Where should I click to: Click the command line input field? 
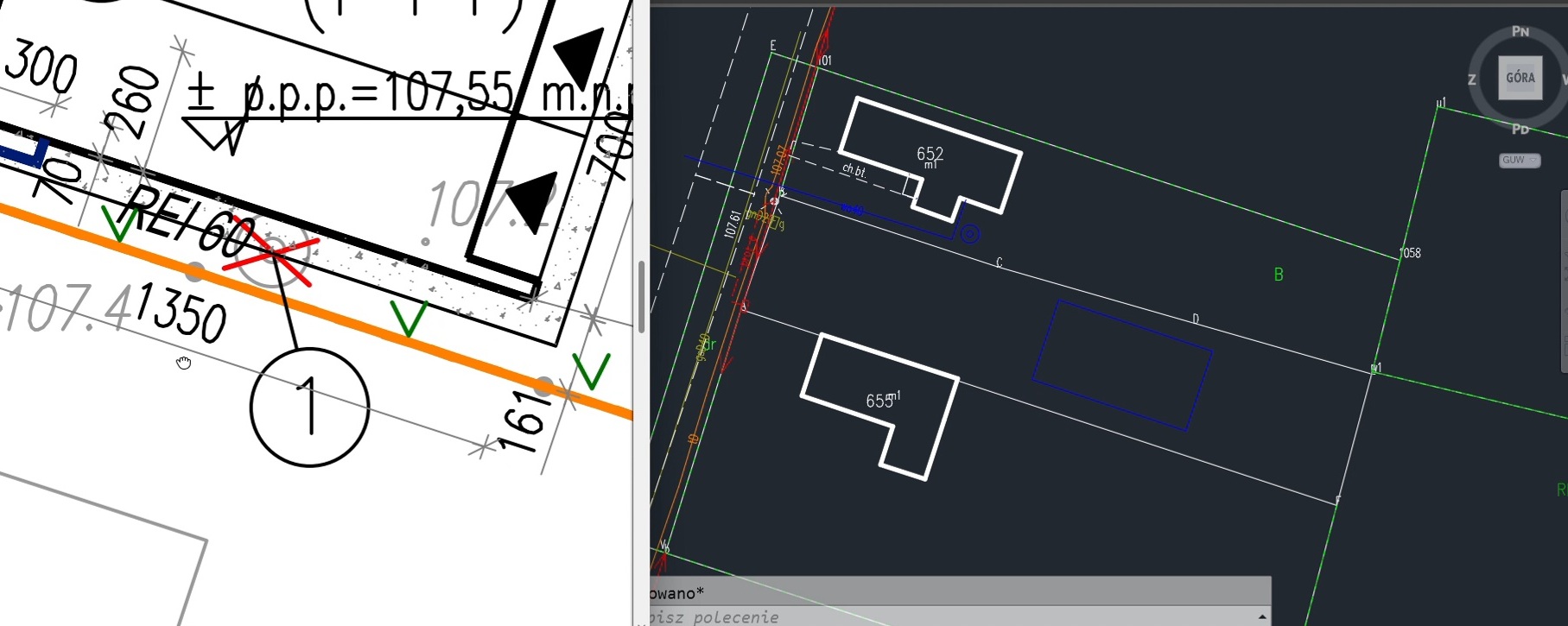950,617
